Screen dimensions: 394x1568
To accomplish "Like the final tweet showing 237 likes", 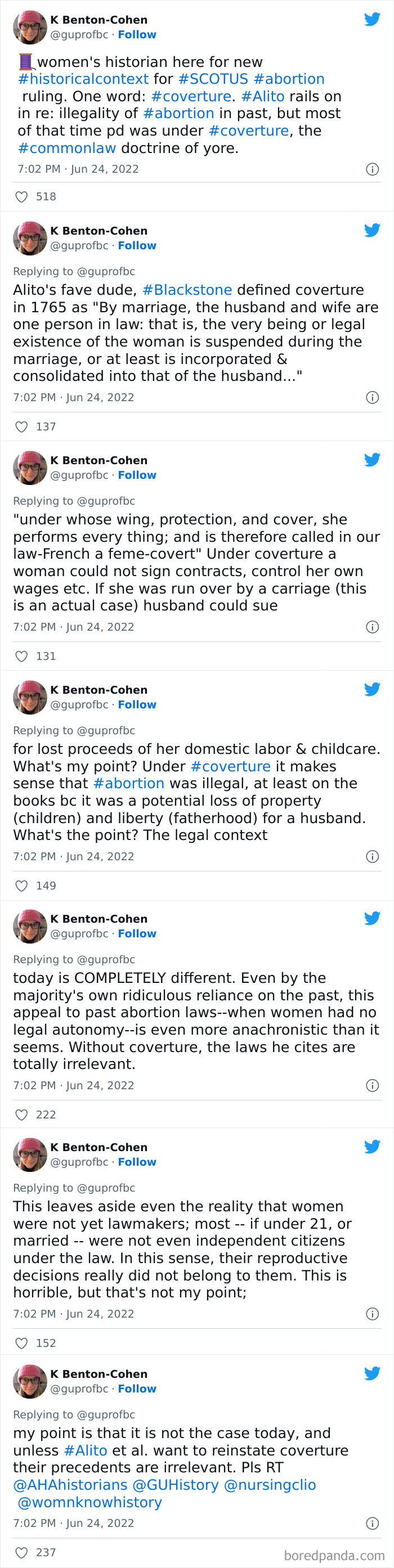I will coord(21,1552).
